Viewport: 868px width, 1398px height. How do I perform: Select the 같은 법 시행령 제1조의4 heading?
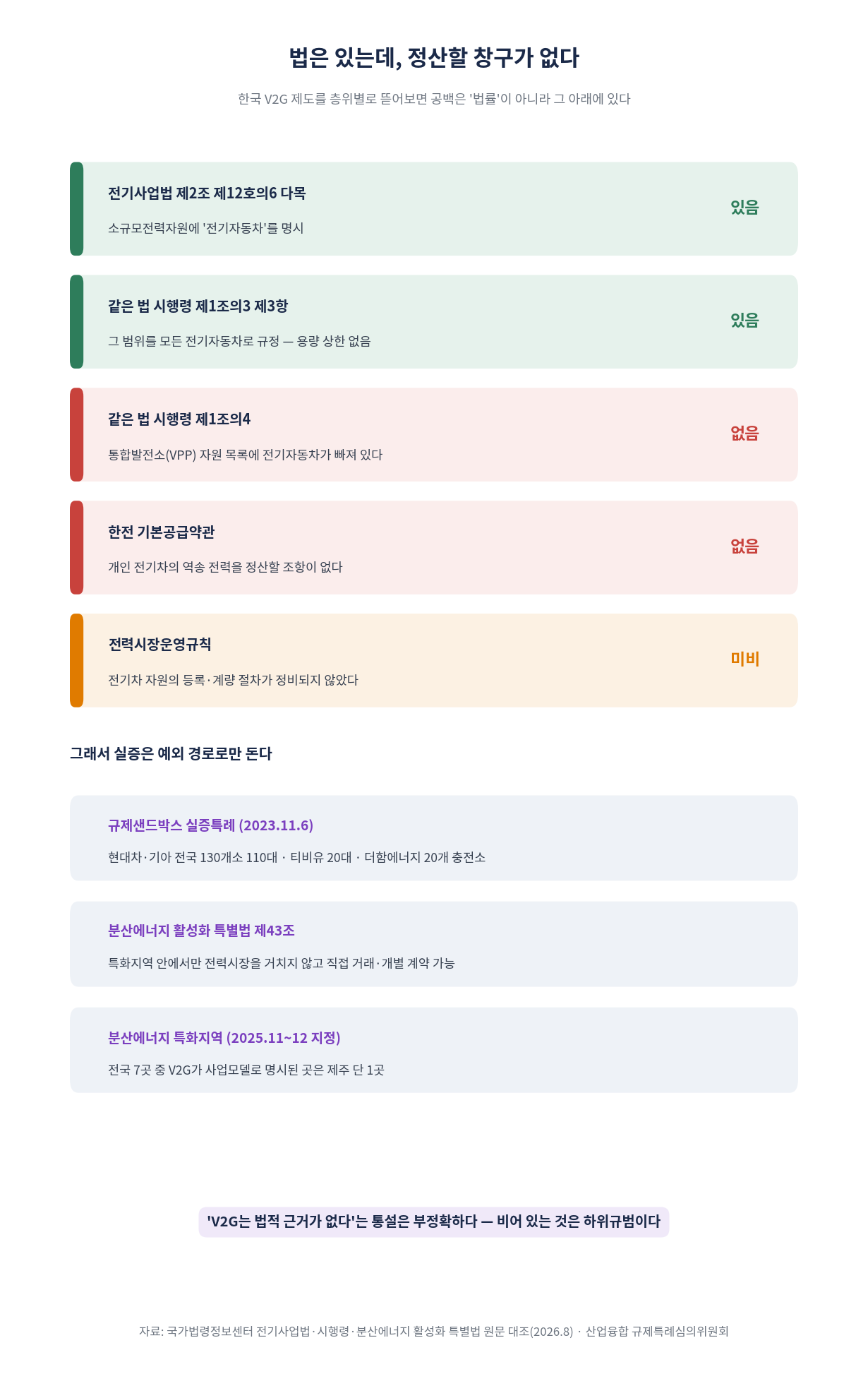click(179, 419)
